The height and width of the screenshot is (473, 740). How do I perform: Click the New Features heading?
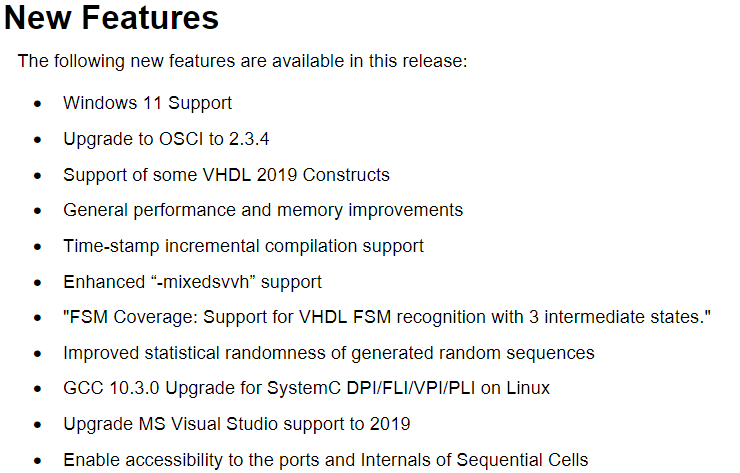(111, 18)
